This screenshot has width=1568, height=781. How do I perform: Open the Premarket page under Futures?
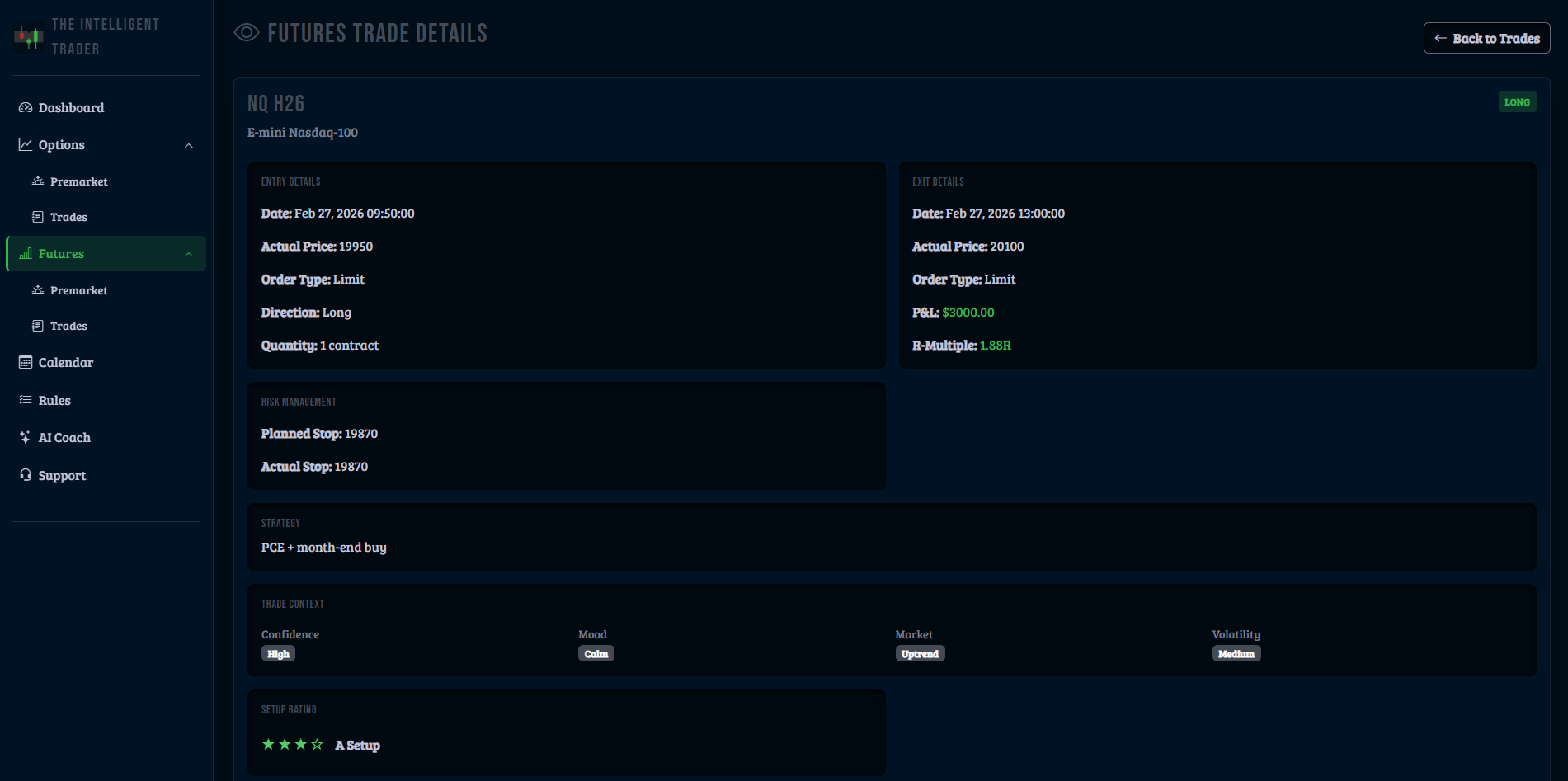pyautogui.click(x=79, y=290)
